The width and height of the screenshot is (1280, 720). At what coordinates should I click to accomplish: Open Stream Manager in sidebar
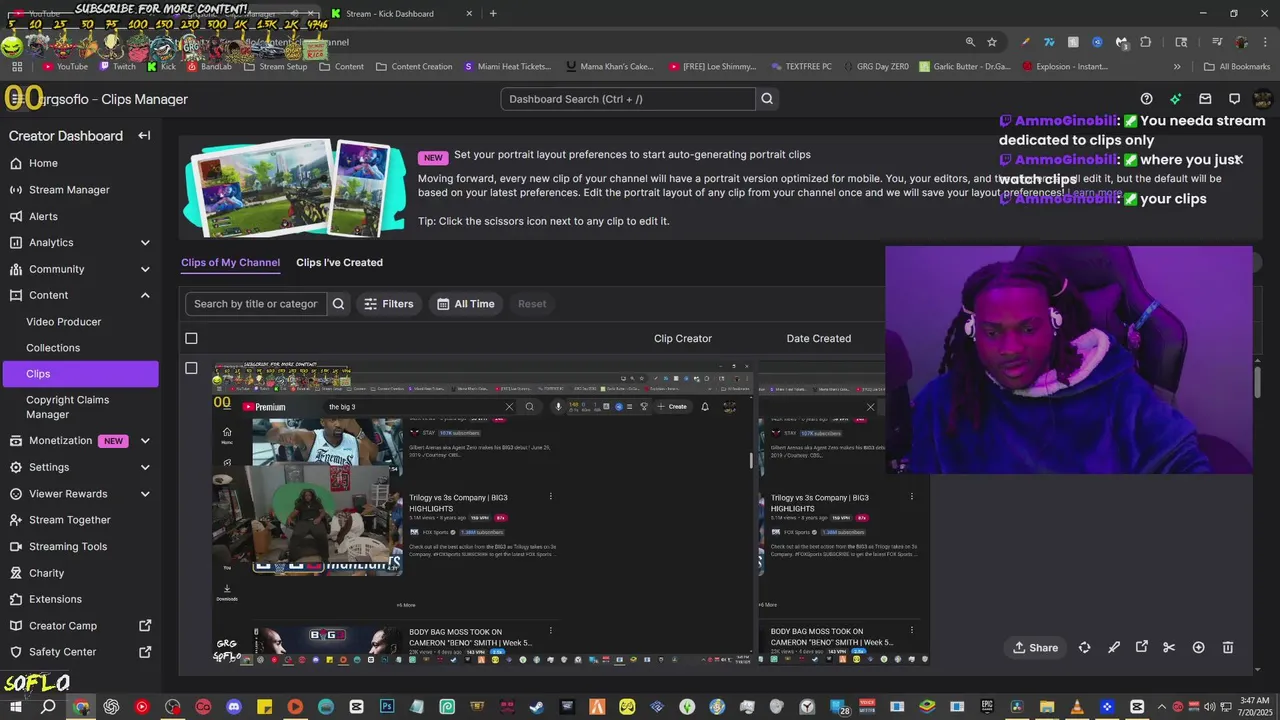point(69,190)
